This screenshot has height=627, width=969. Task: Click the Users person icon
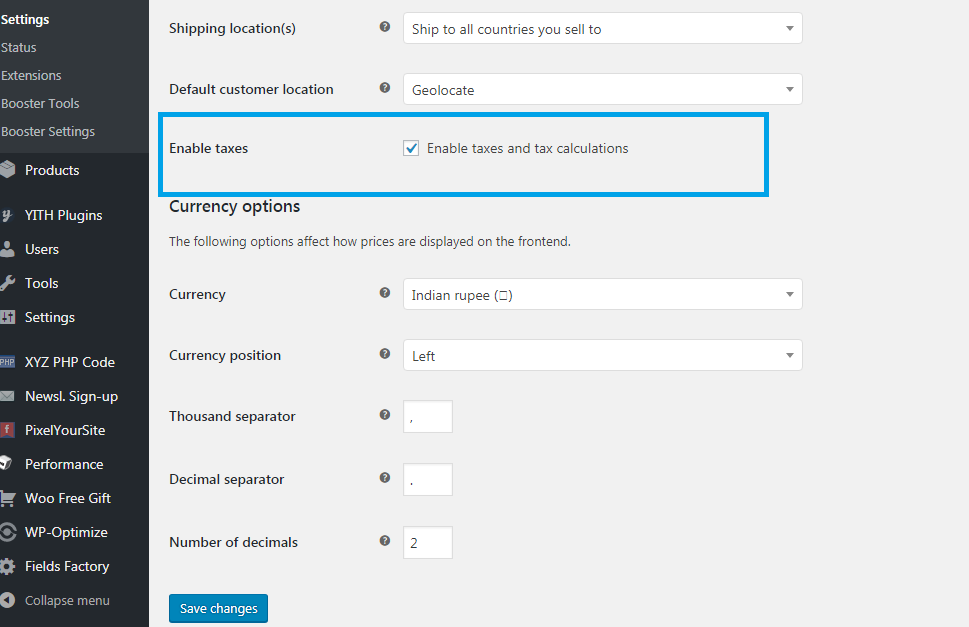[7, 249]
